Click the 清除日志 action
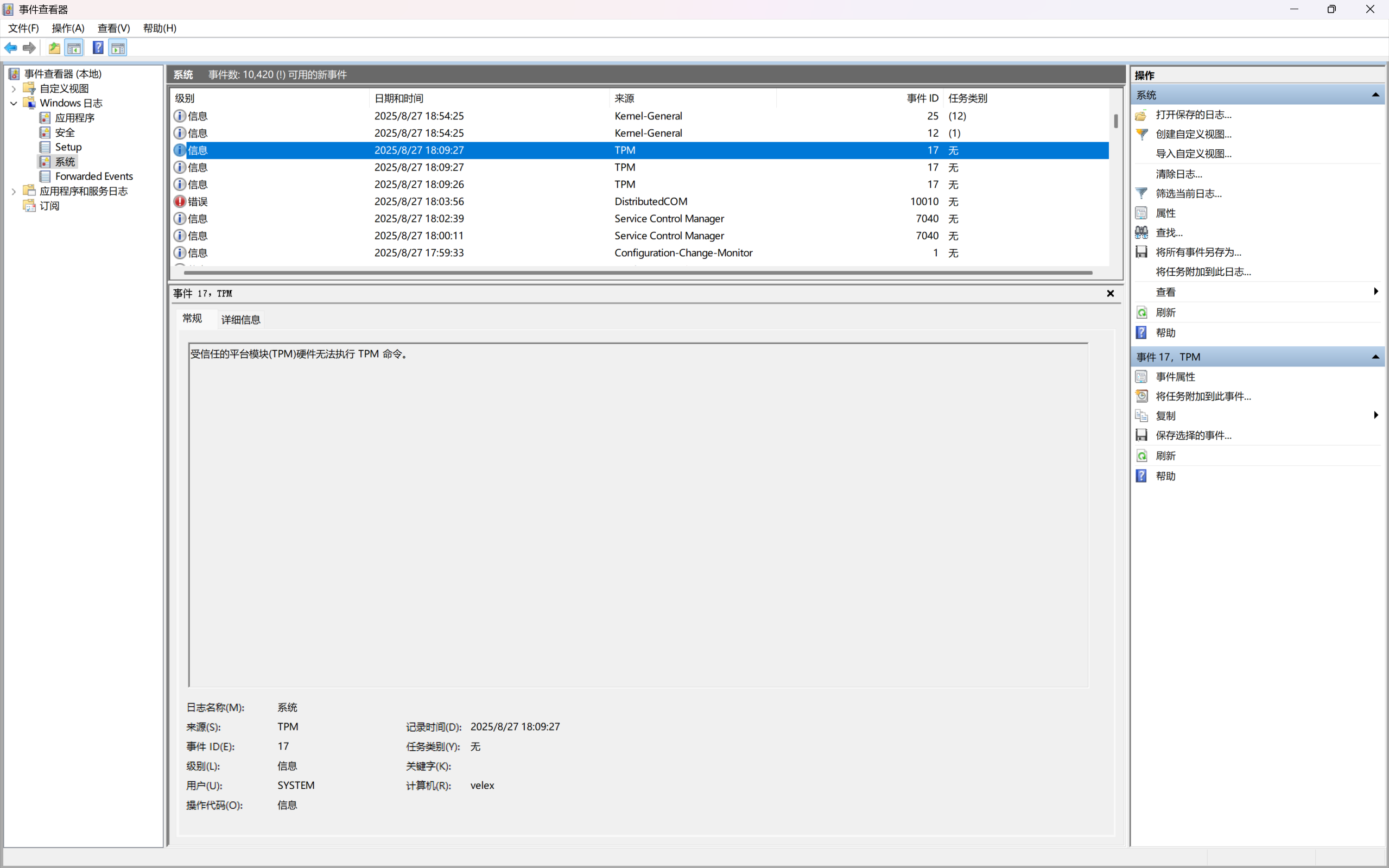 tap(1178, 174)
